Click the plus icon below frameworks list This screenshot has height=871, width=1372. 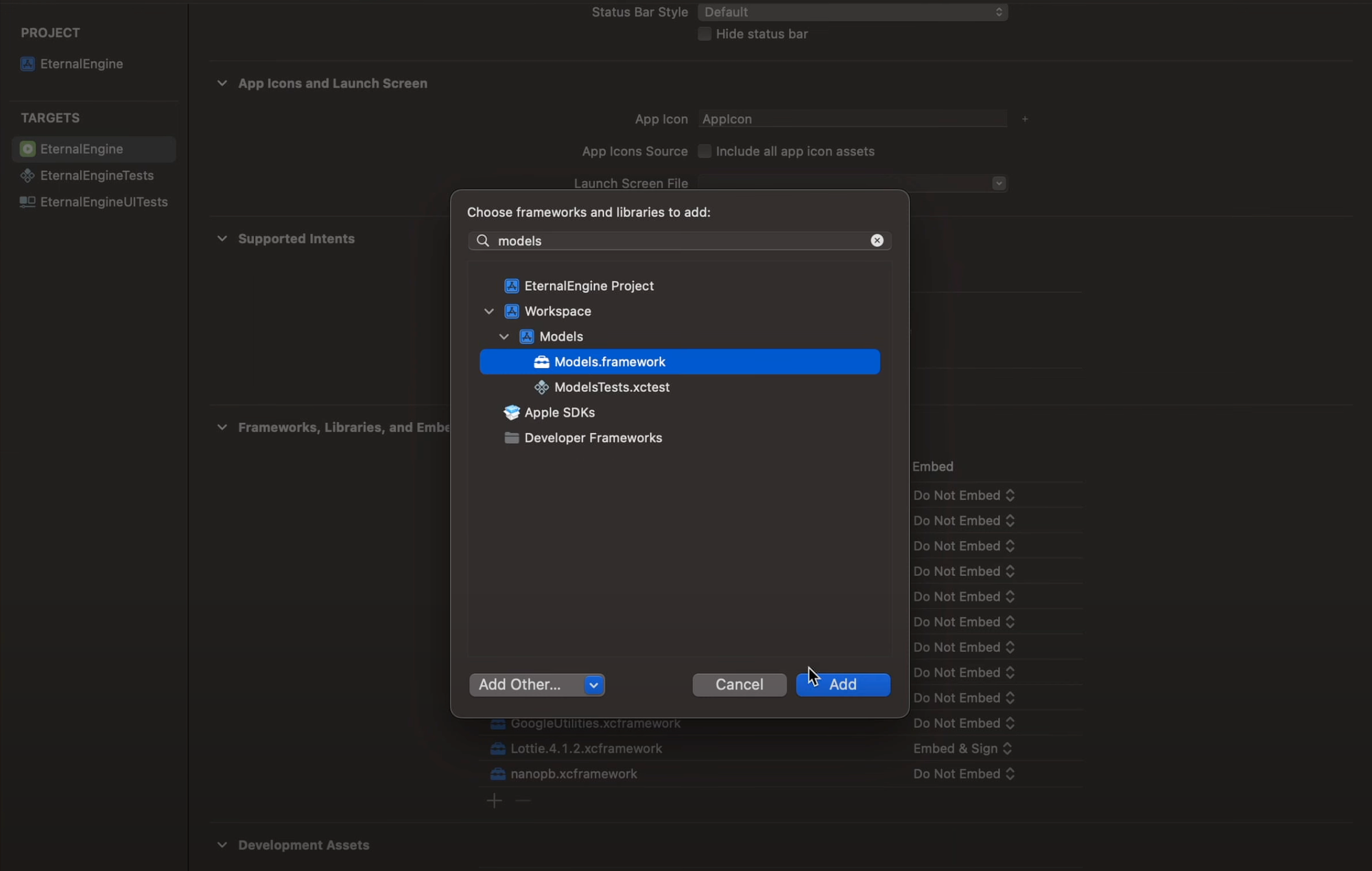pyautogui.click(x=494, y=801)
